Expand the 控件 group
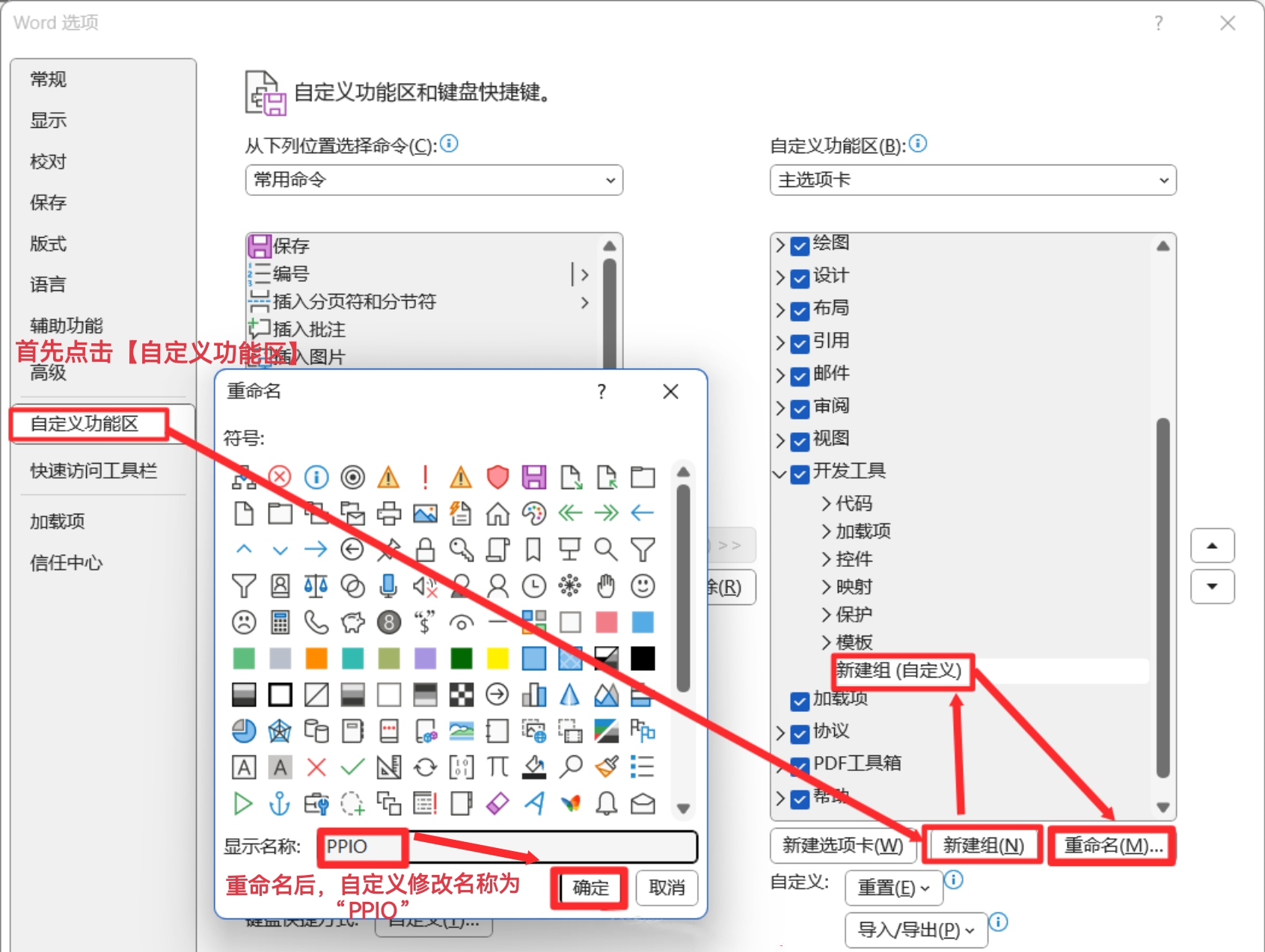 coord(826,559)
